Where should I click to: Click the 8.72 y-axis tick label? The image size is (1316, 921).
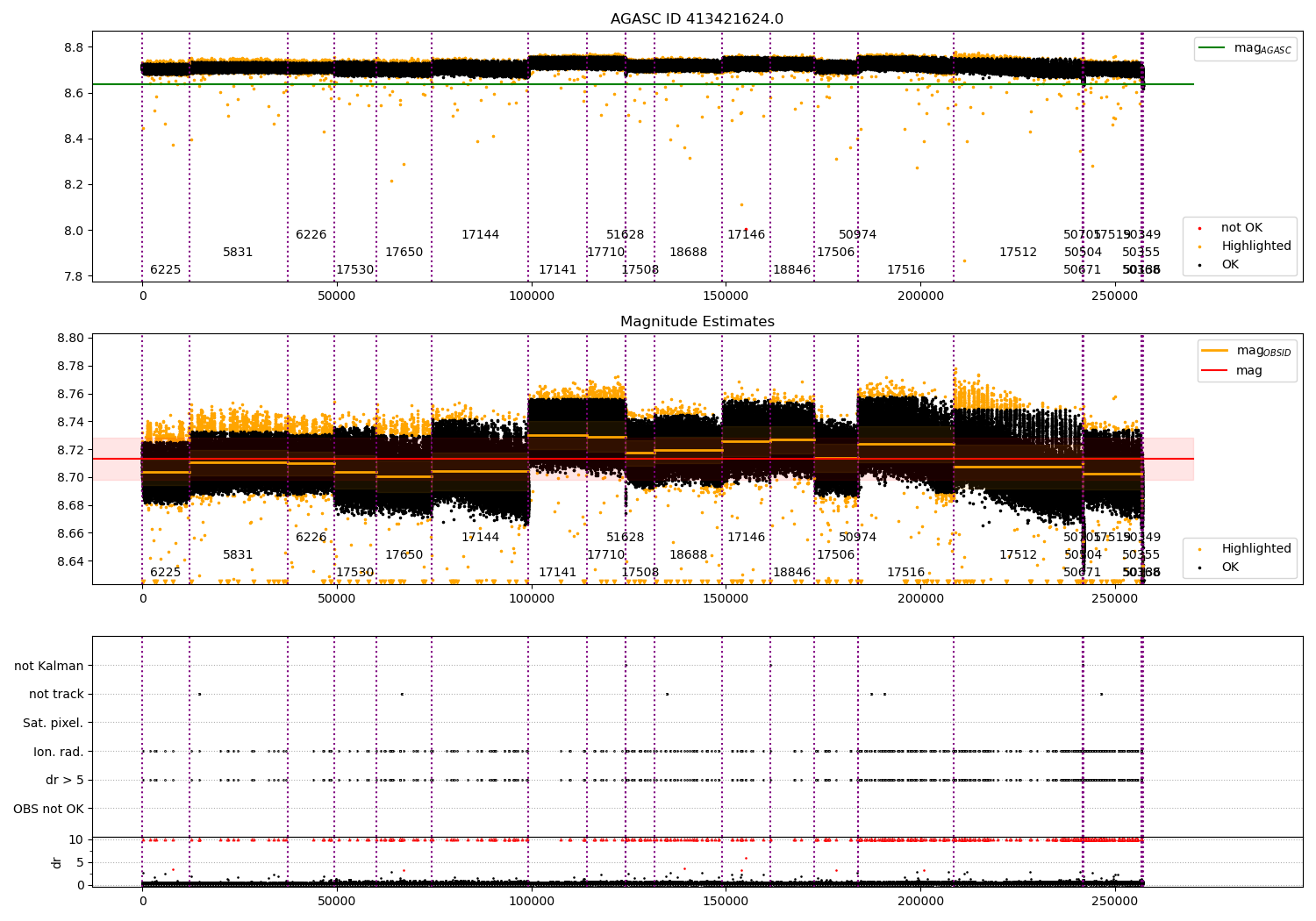coord(70,450)
